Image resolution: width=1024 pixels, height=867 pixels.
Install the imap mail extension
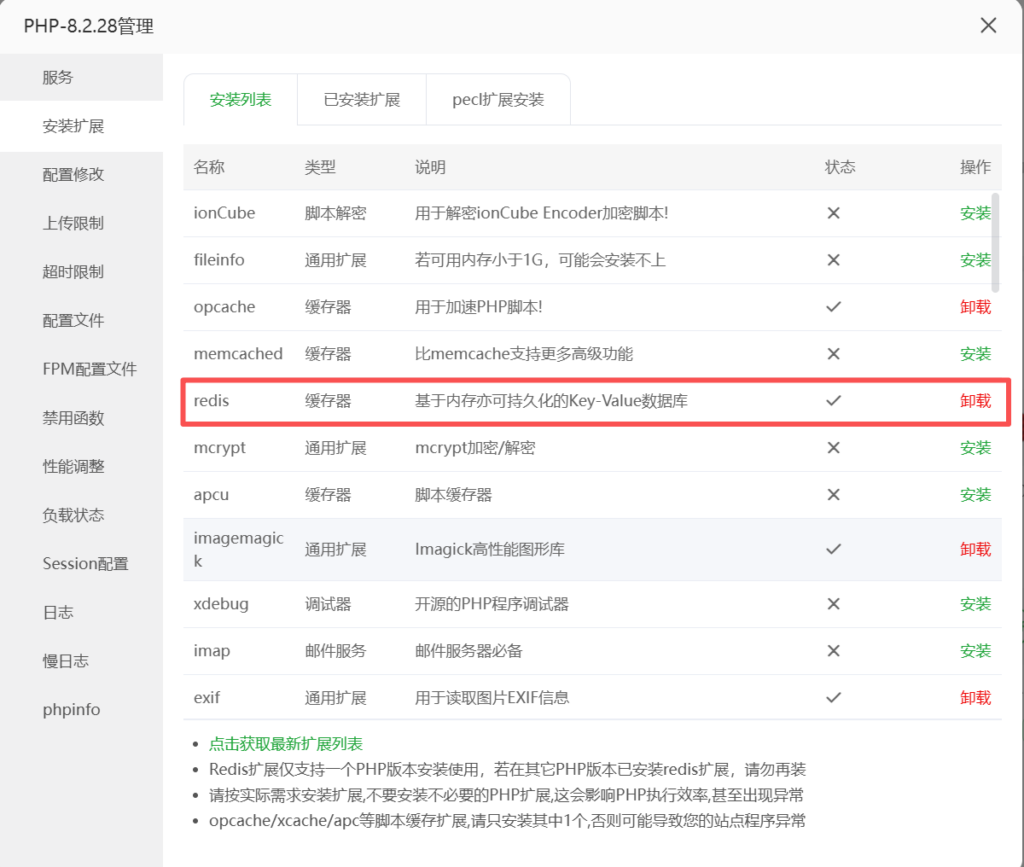click(x=975, y=650)
